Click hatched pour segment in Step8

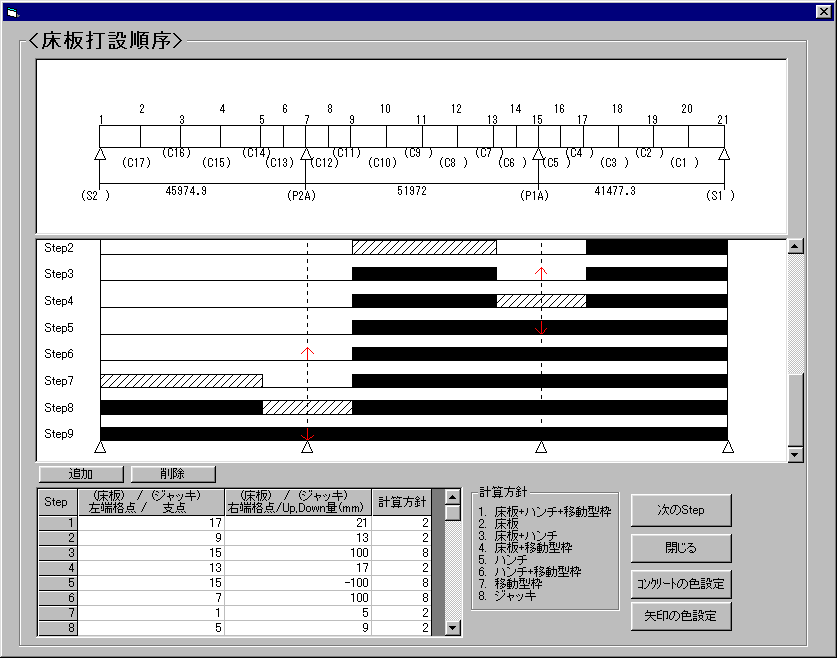[307, 407]
